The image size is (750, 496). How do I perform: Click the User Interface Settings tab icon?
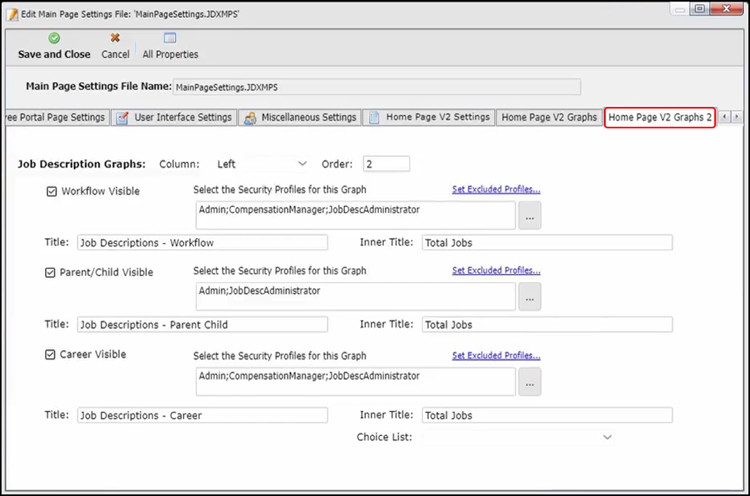click(123, 117)
